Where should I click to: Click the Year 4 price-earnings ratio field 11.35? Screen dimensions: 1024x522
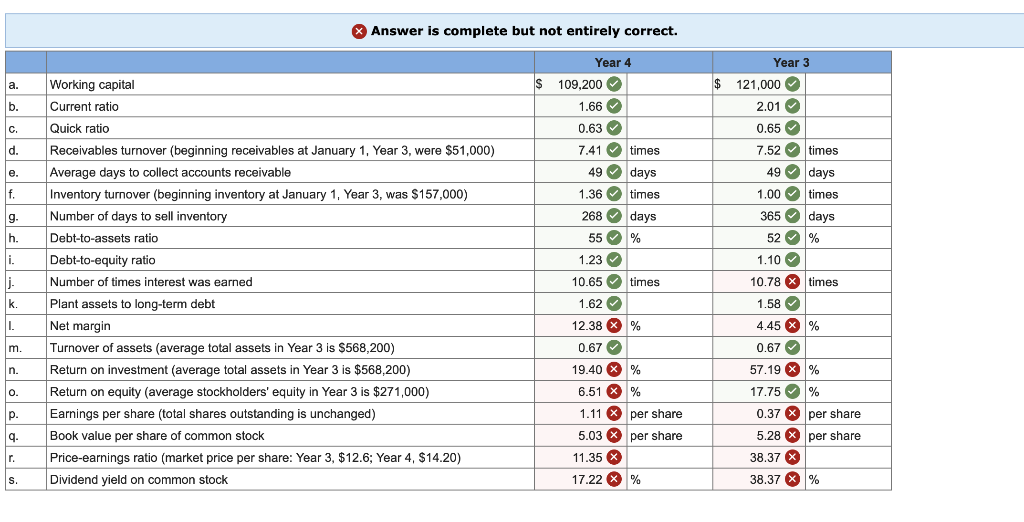pos(581,457)
